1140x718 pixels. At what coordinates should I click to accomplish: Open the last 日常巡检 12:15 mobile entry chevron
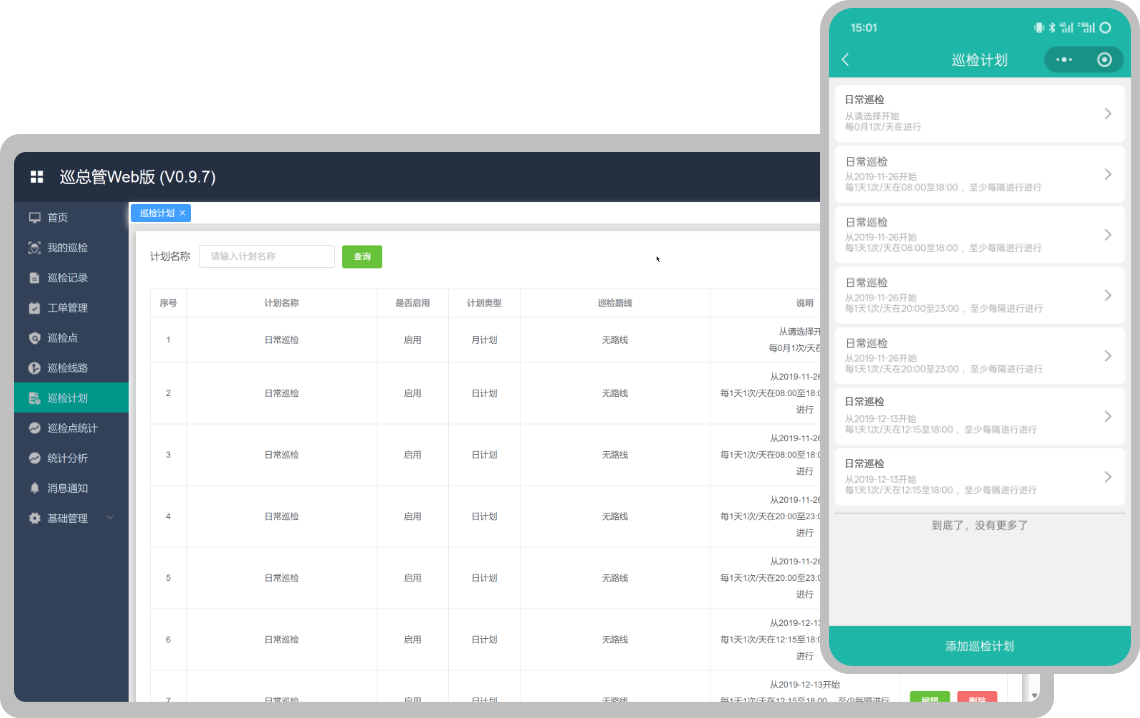(x=1107, y=477)
